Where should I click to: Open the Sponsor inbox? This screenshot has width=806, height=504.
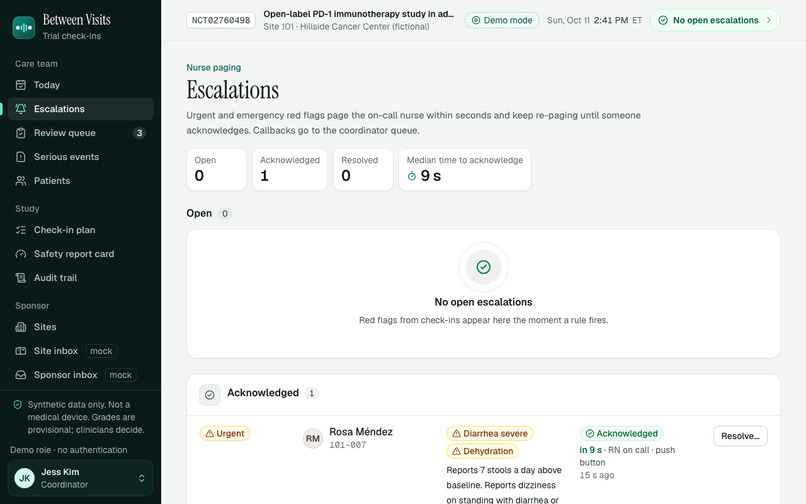click(x=80, y=375)
